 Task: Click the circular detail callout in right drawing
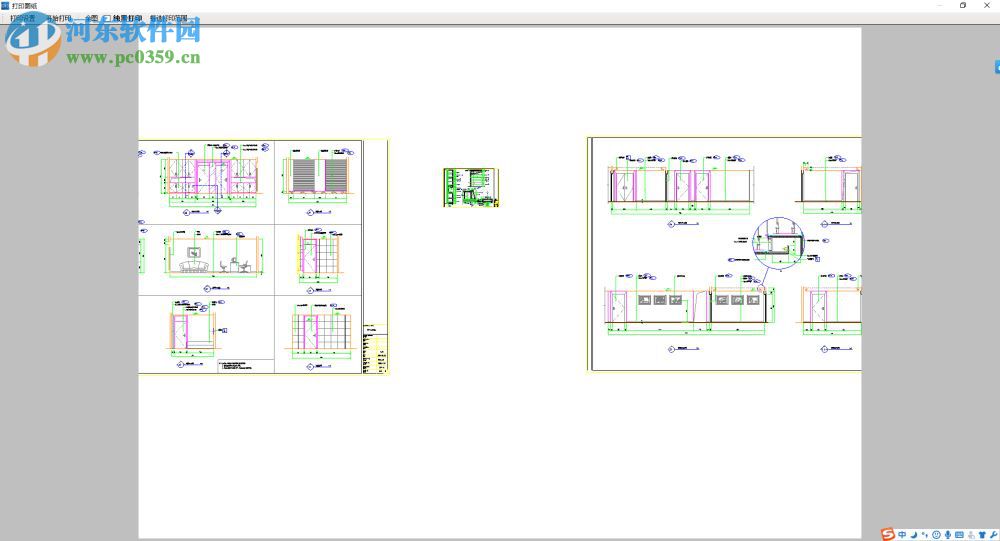777,242
